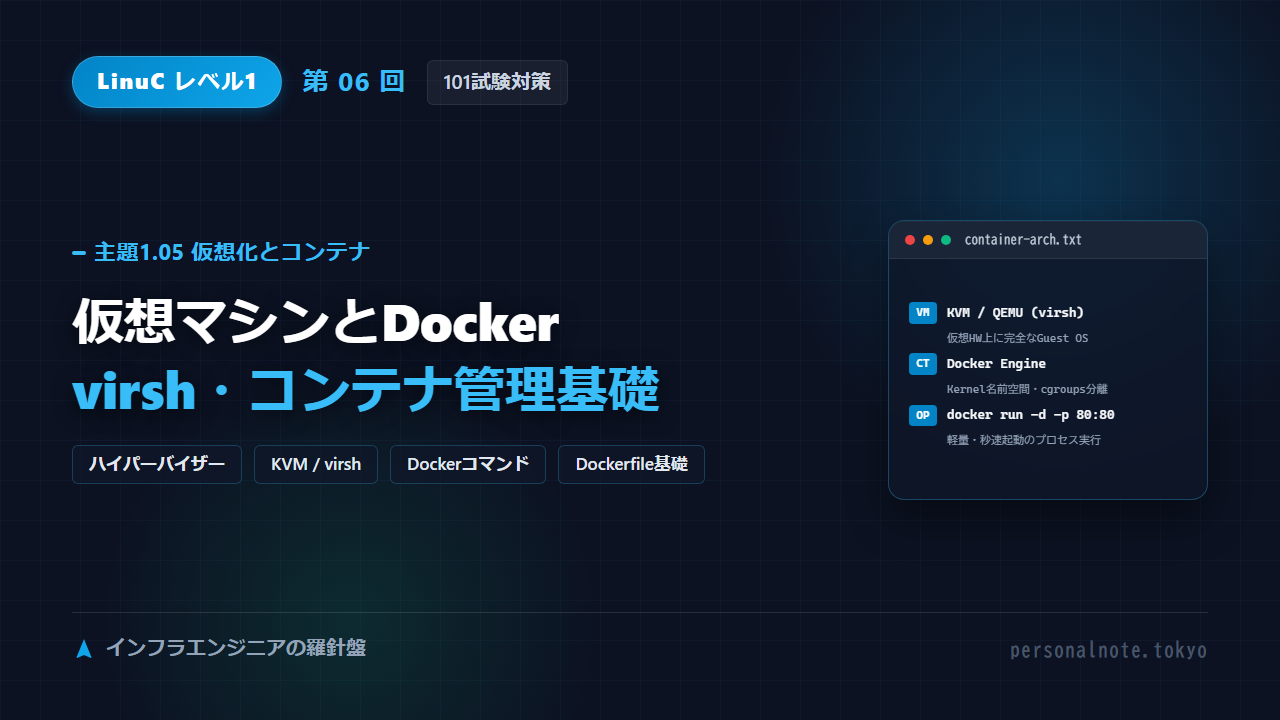
Task: Click the ハイパーバイザー tag
Action: pos(157,464)
